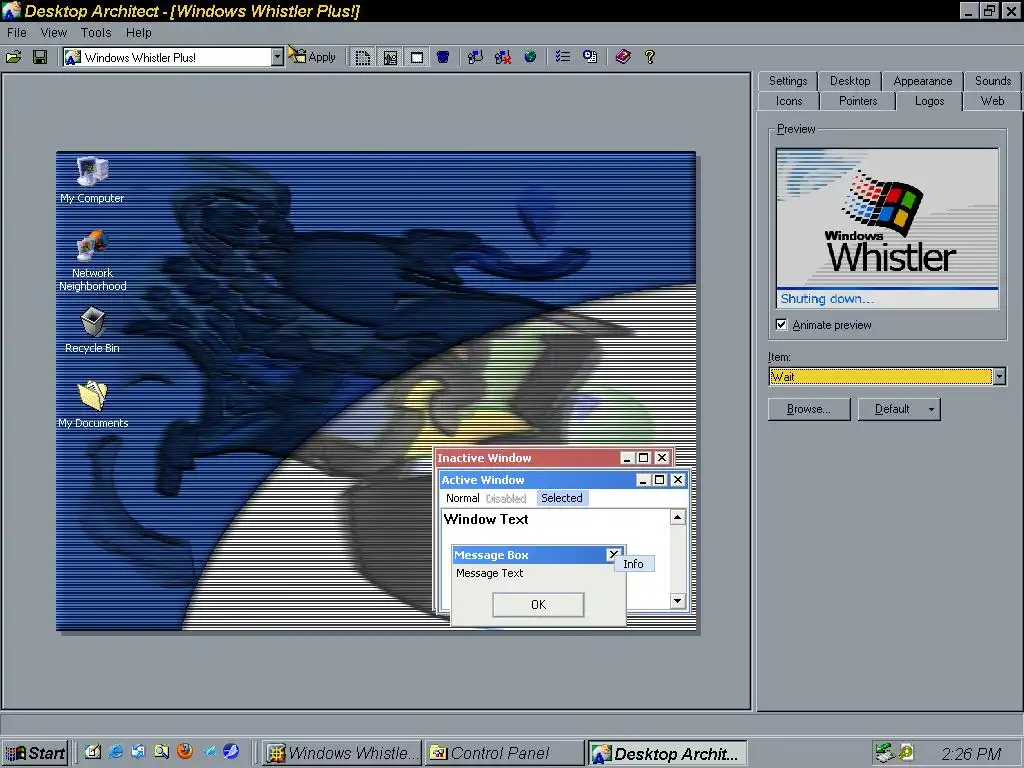1024x768 pixels.
Task: Click the Apply theme toolbar button
Action: point(312,57)
